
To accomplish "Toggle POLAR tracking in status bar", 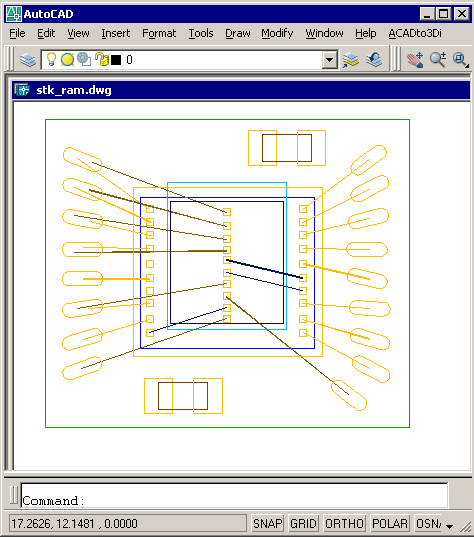I will (390, 523).
